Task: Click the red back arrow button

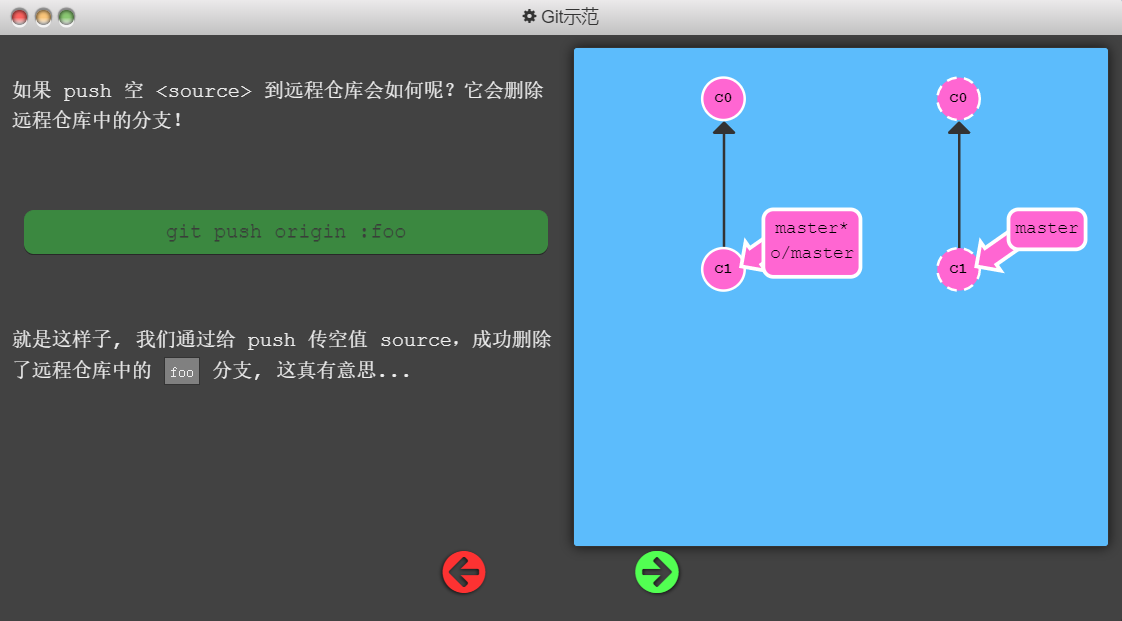Action: (464, 572)
